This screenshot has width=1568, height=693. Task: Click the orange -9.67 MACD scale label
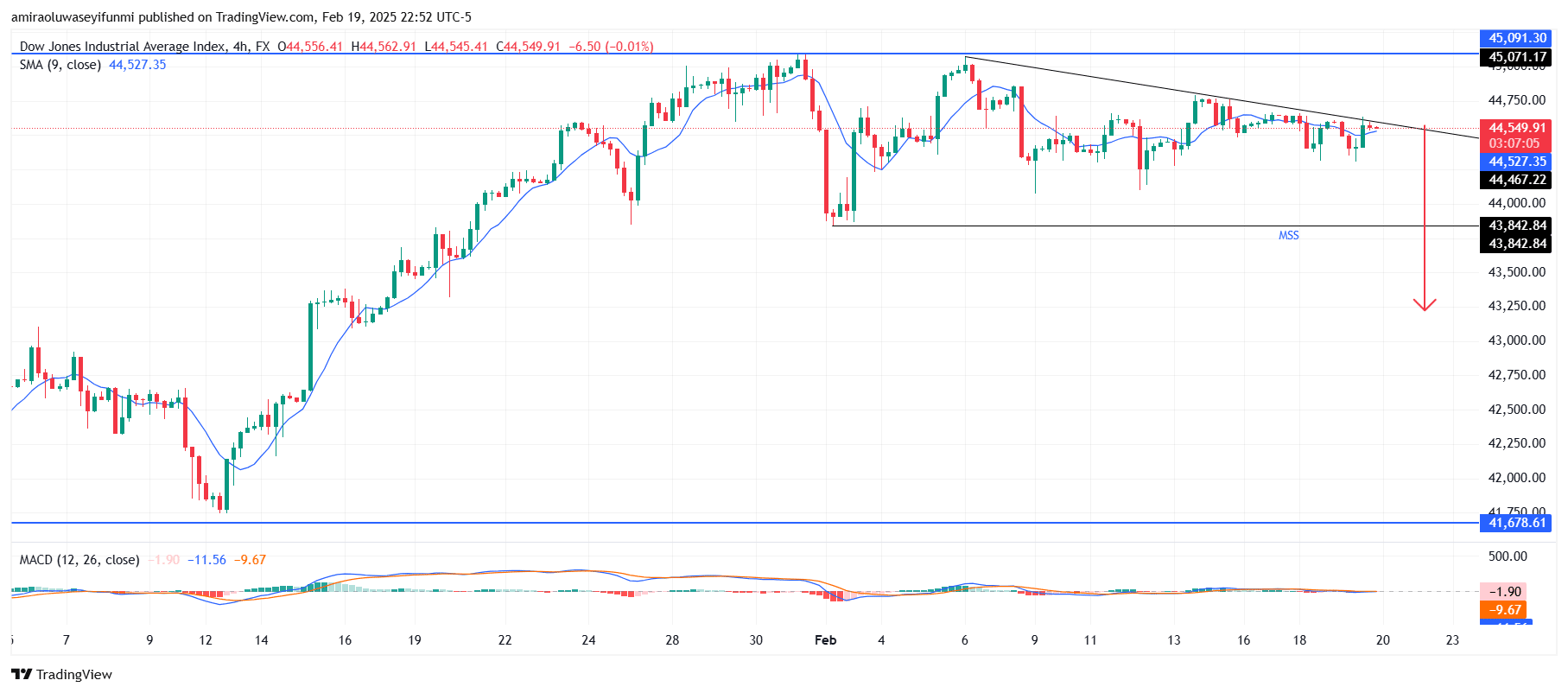tap(1504, 610)
